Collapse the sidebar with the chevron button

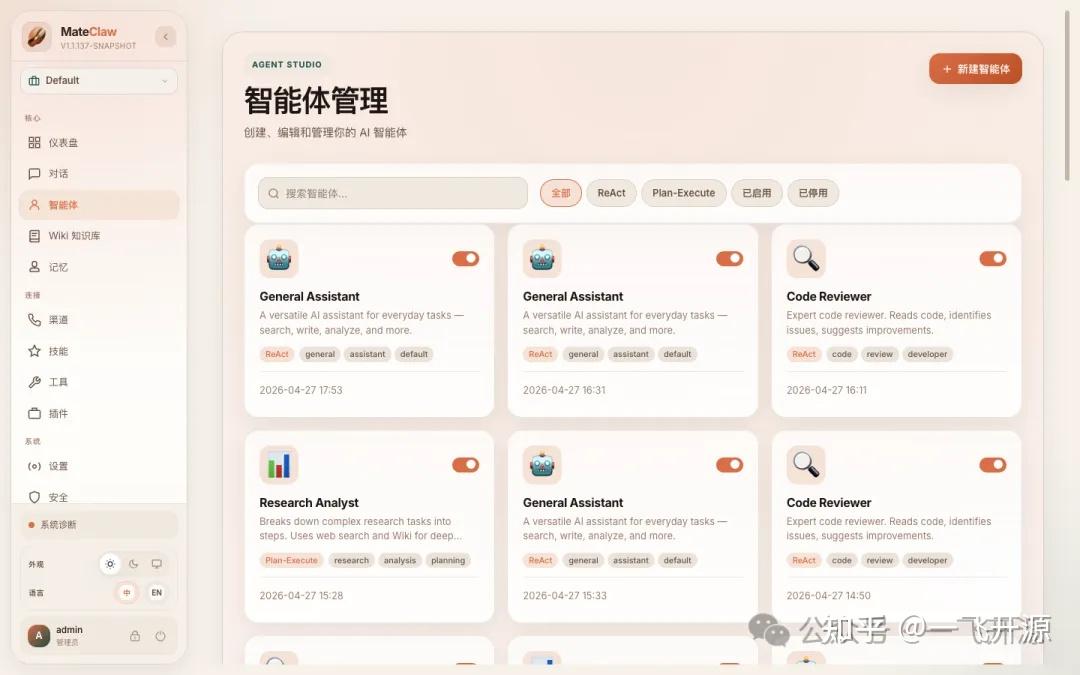(165, 37)
